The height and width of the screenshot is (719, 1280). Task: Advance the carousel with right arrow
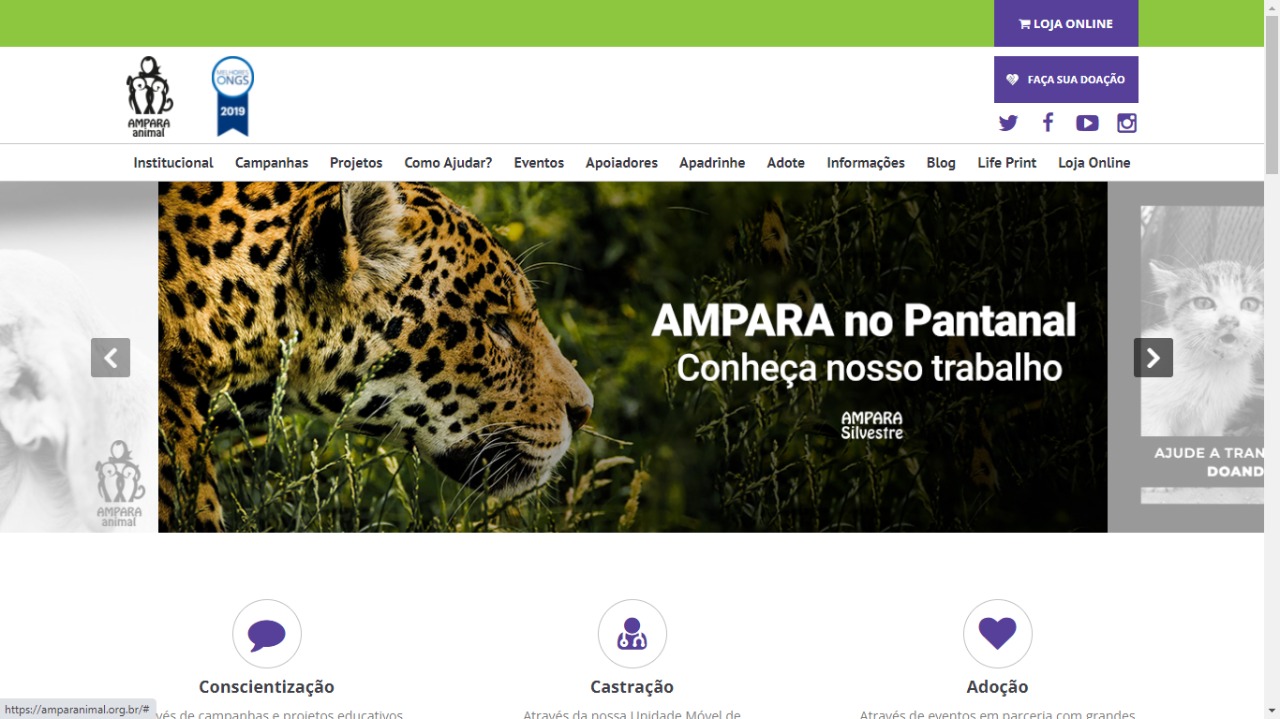tap(1153, 357)
